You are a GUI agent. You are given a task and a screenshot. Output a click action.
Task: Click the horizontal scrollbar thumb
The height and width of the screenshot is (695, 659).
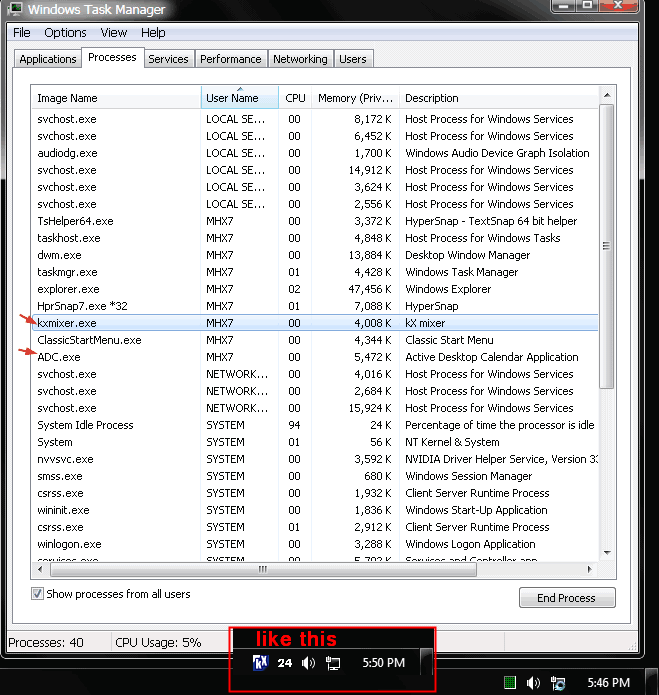tap(263, 570)
